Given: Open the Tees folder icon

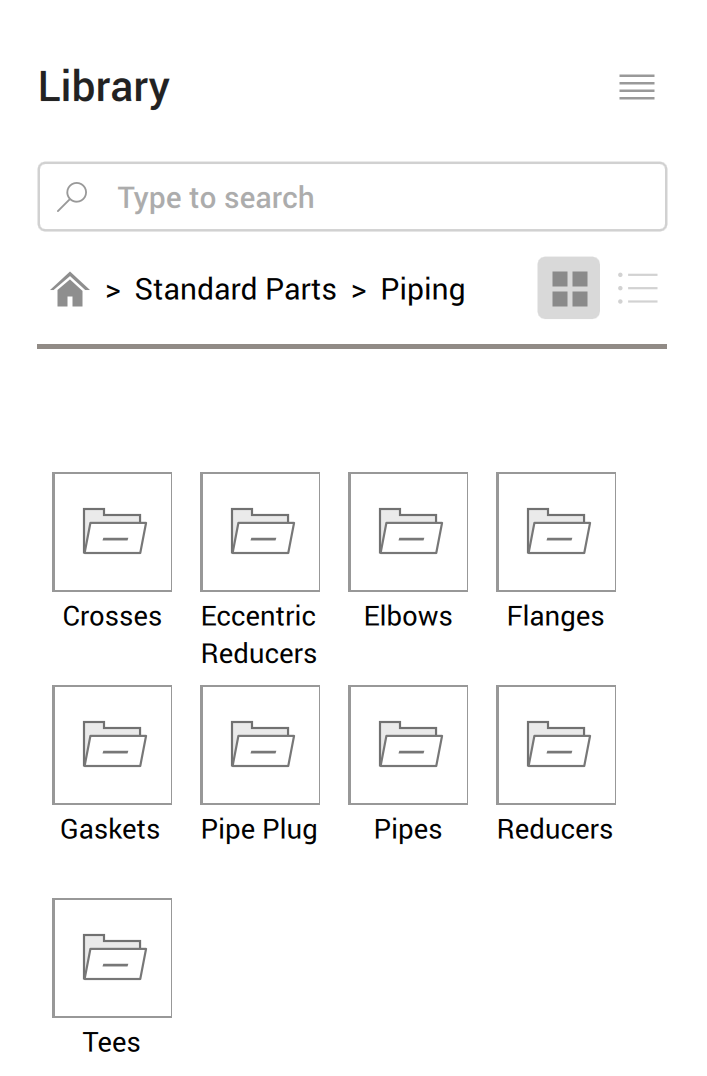Looking at the screenshot, I should pos(112,957).
